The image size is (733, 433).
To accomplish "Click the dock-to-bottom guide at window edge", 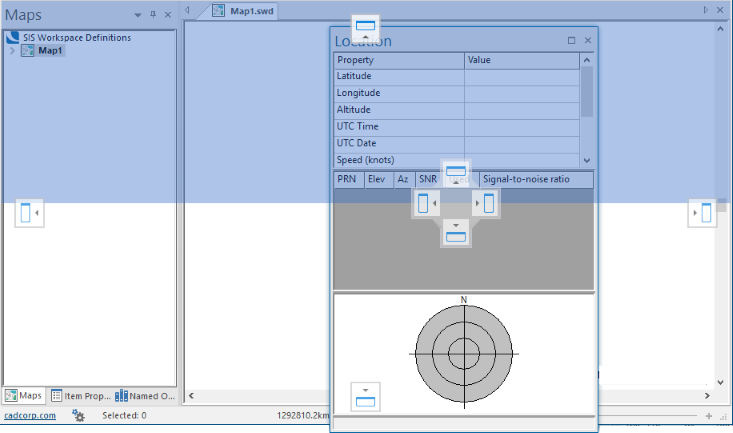I will 365,397.
